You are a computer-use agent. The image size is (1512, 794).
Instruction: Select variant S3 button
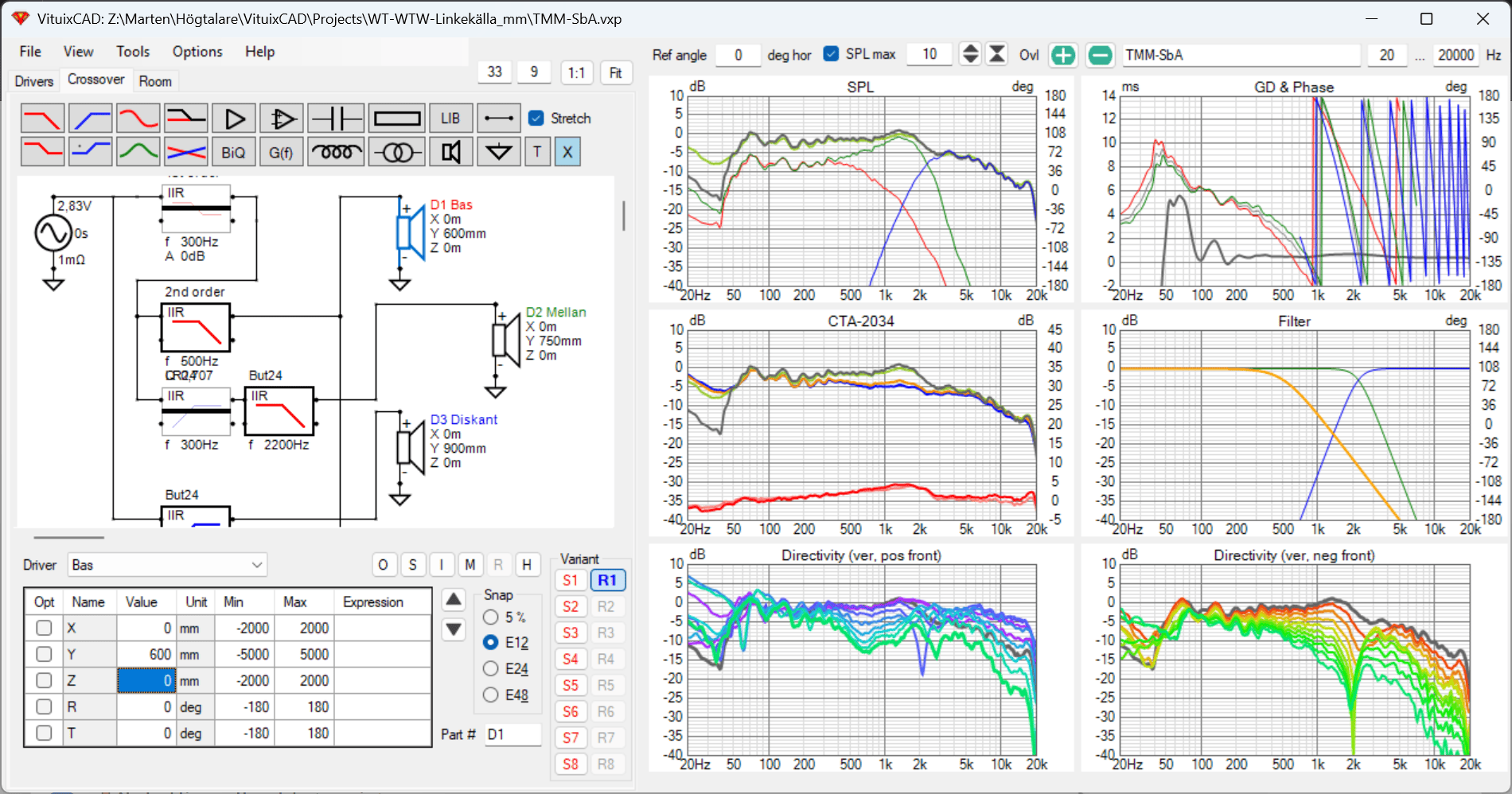[x=571, y=632]
